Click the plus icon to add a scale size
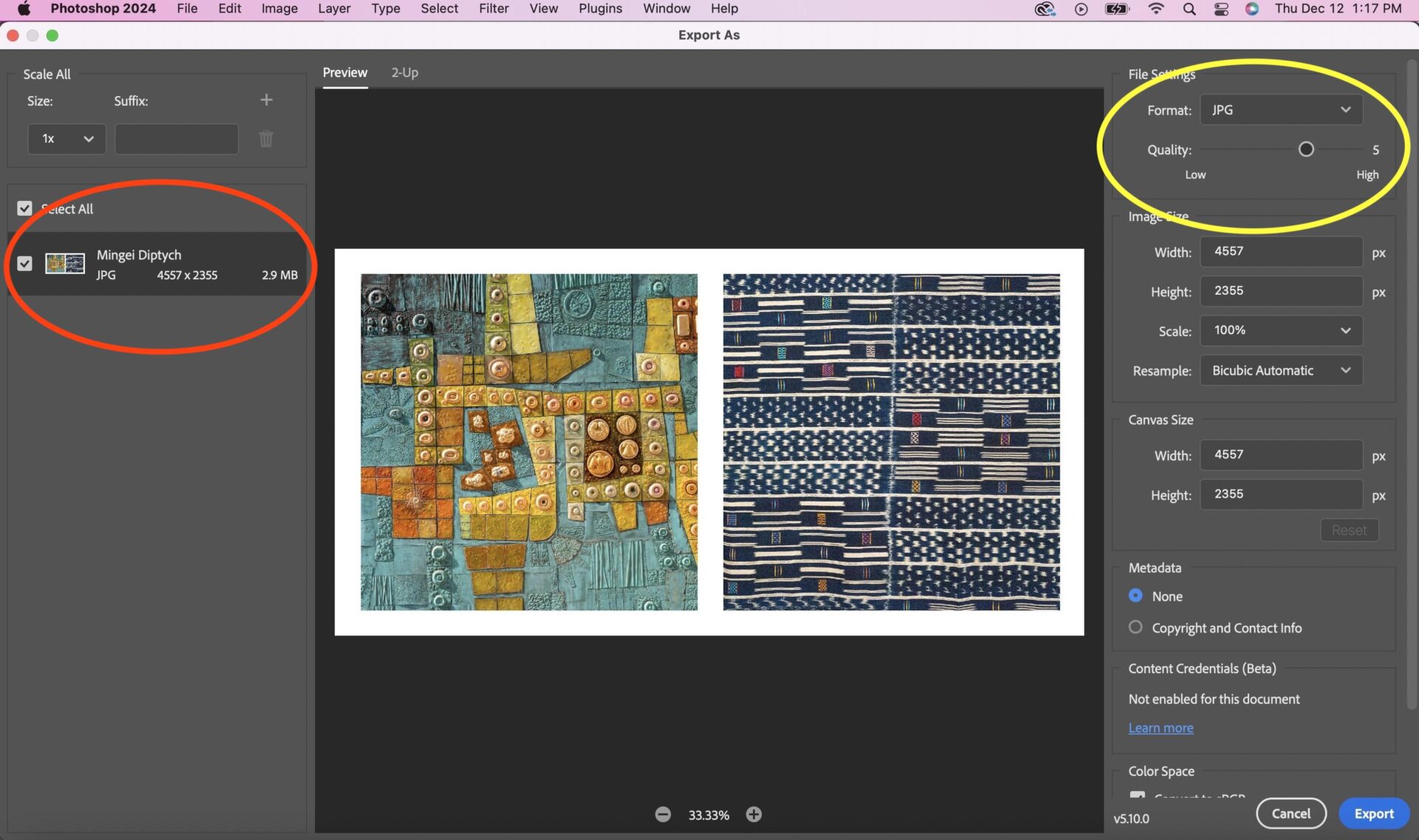Viewport: 1419px width, 840px height. (x=266, y=100)
